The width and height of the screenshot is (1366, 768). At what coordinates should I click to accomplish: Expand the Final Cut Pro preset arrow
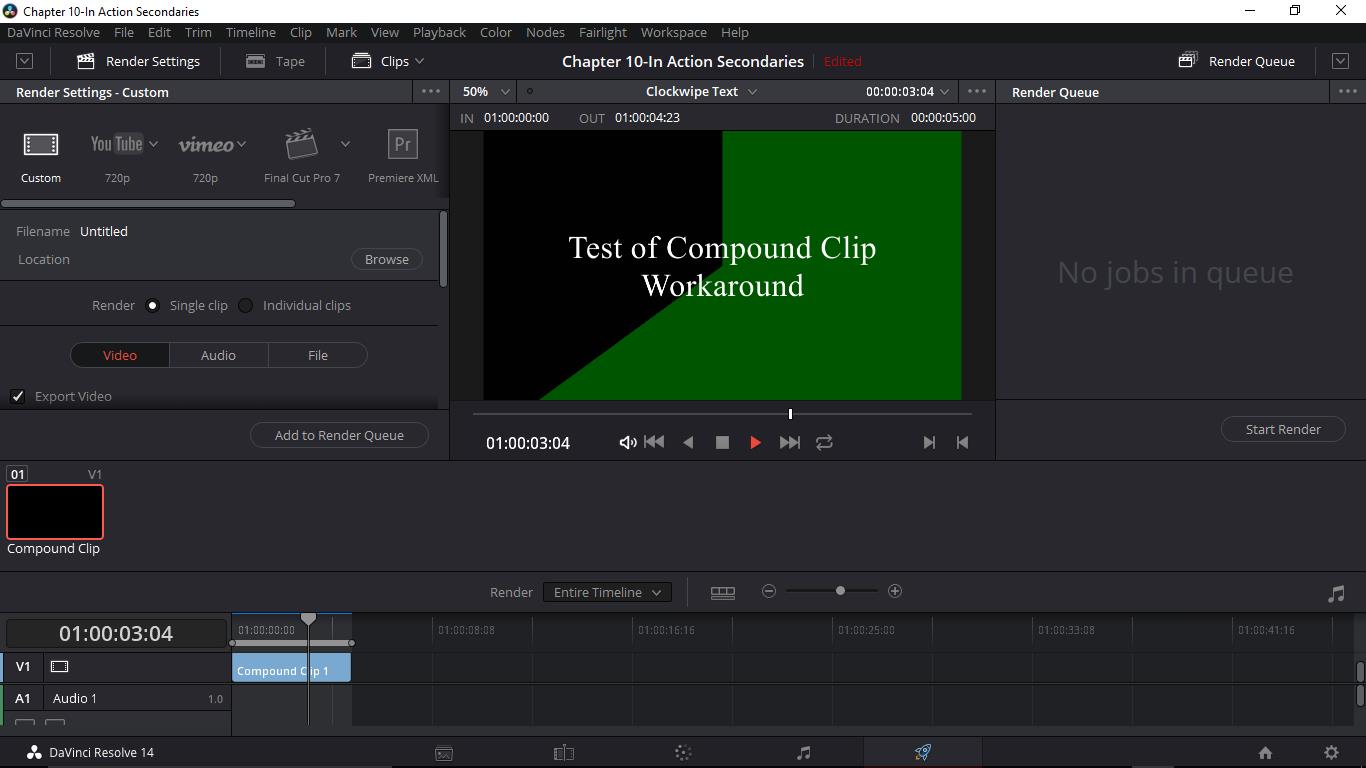pos(345,144)
